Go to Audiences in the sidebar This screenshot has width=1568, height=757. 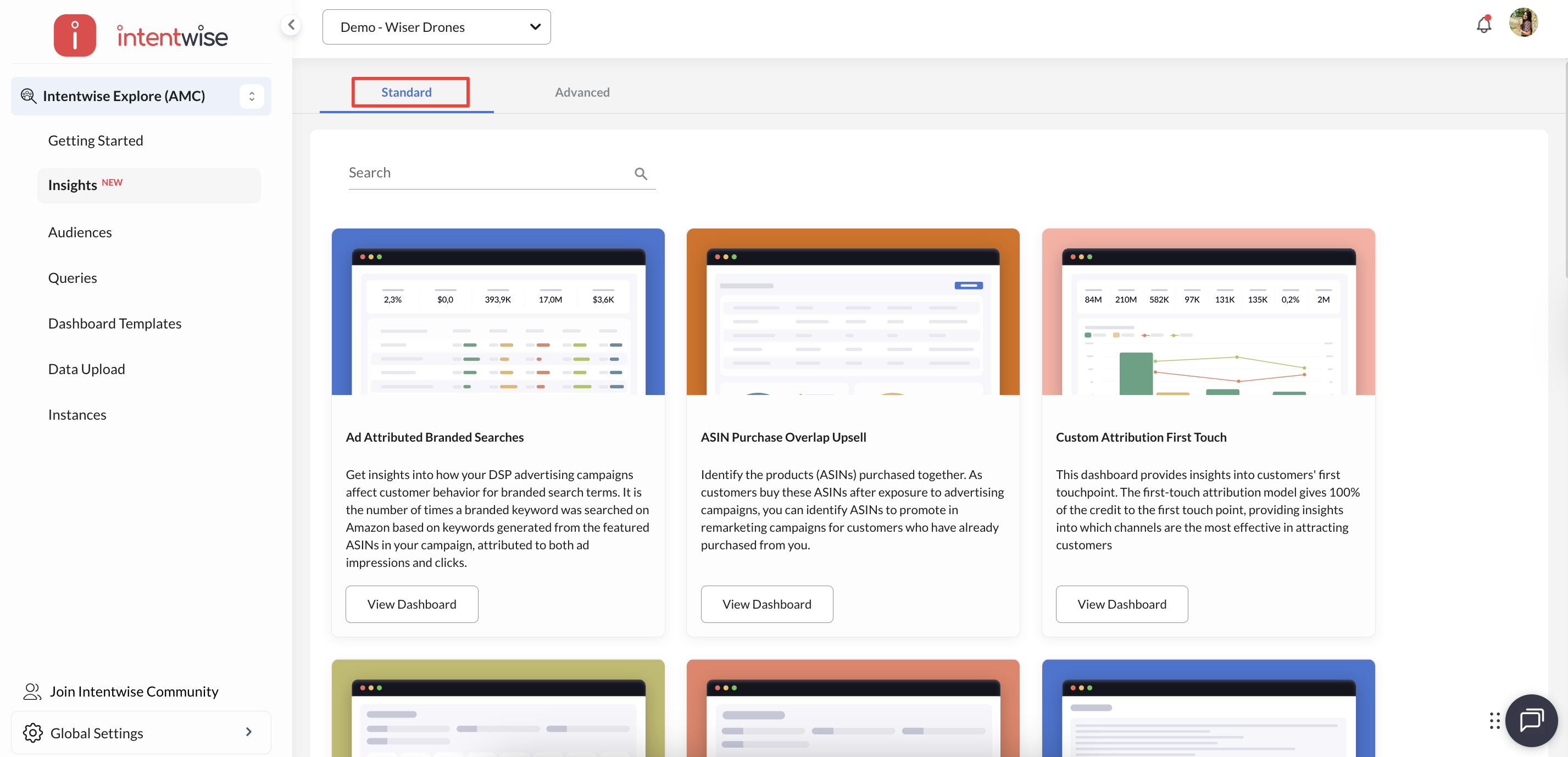pos(80,232)
